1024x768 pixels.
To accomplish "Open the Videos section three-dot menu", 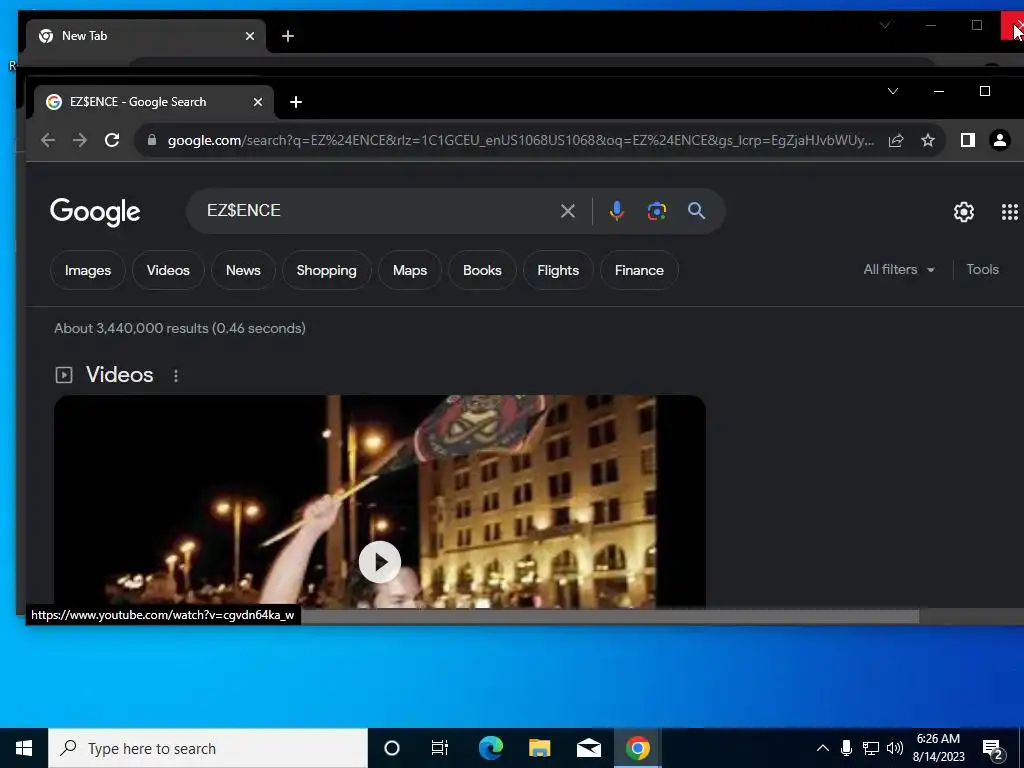I will click(x=176, y=376).
